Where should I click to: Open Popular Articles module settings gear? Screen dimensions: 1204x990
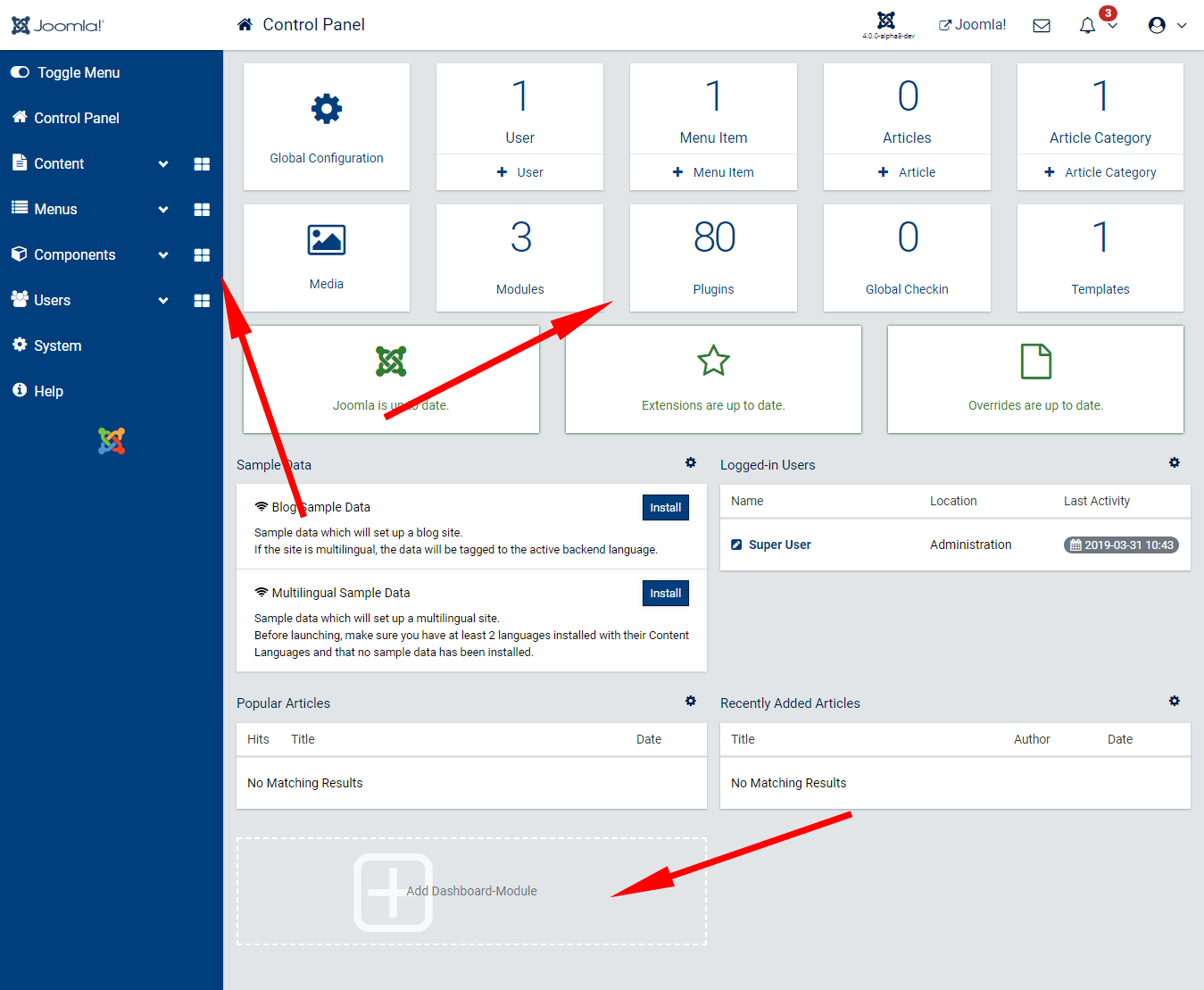pos(691,701)
